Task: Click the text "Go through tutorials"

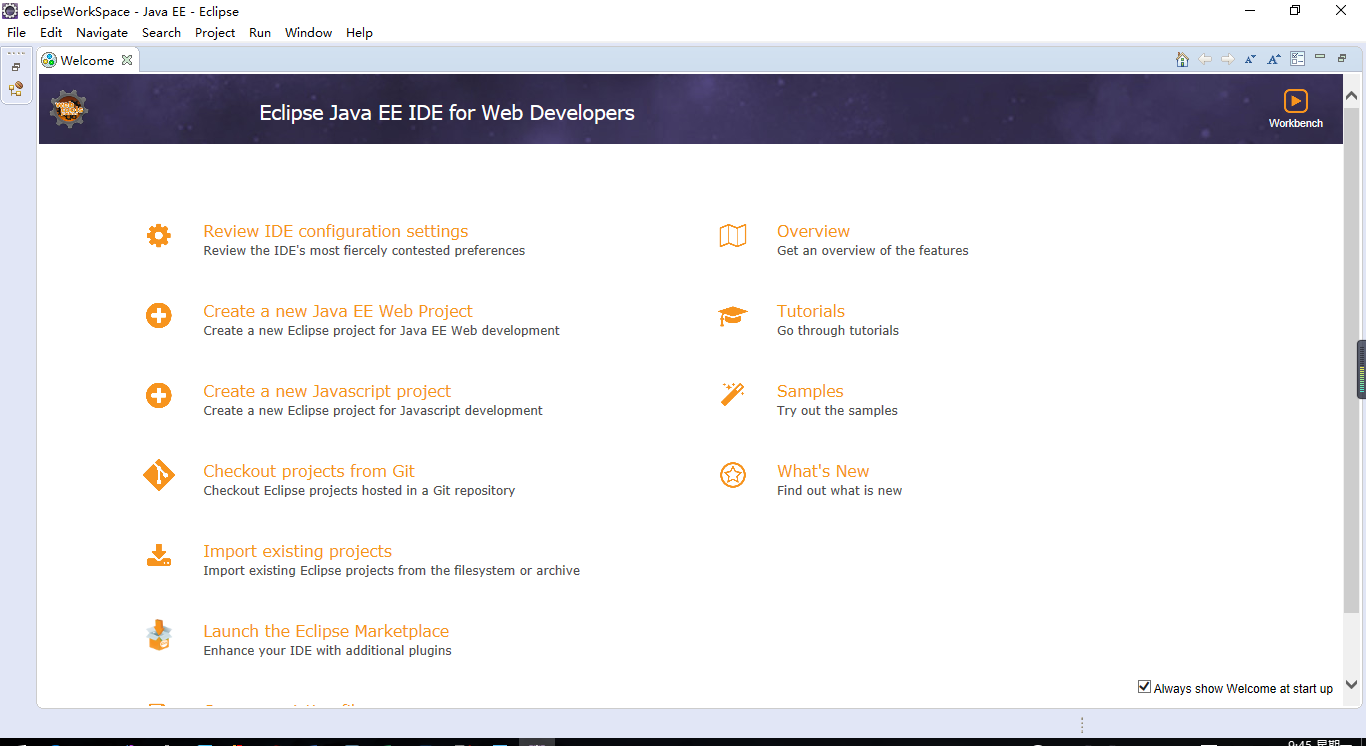Action: pyautogui.click(x=838, y=331)
